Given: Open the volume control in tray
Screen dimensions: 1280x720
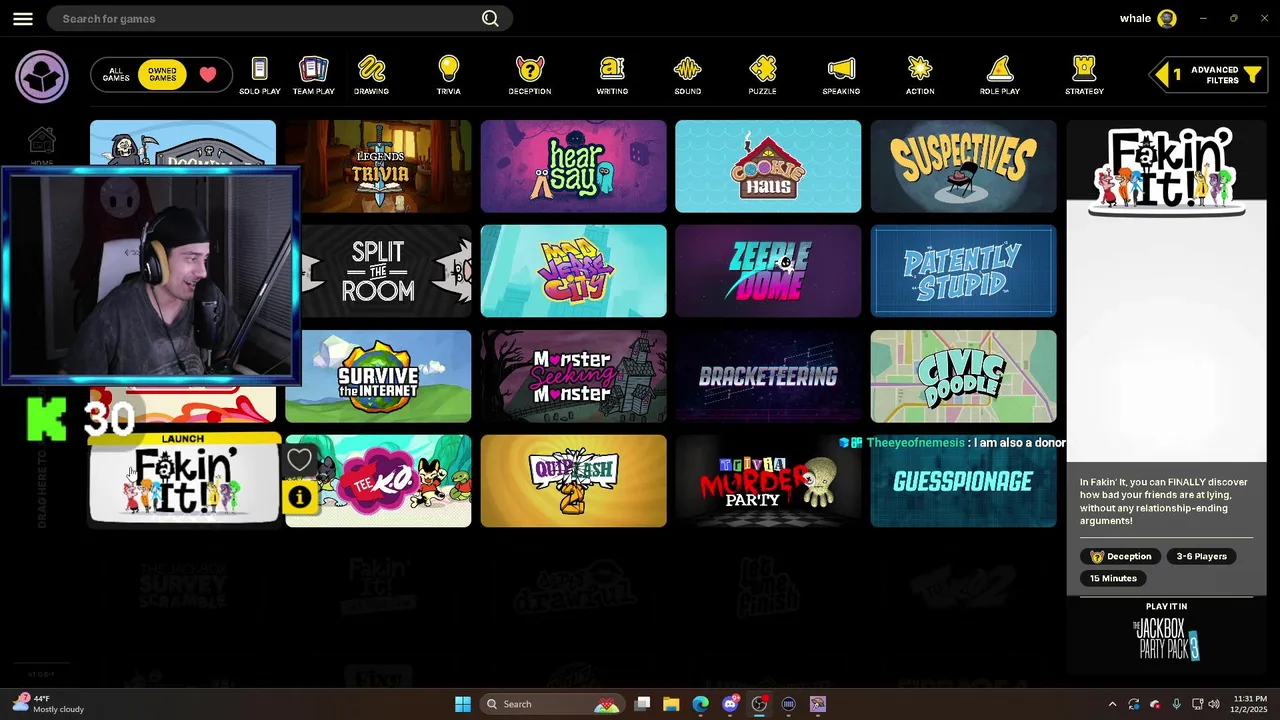Looking at the screenshot, I should click(1214, 704).
